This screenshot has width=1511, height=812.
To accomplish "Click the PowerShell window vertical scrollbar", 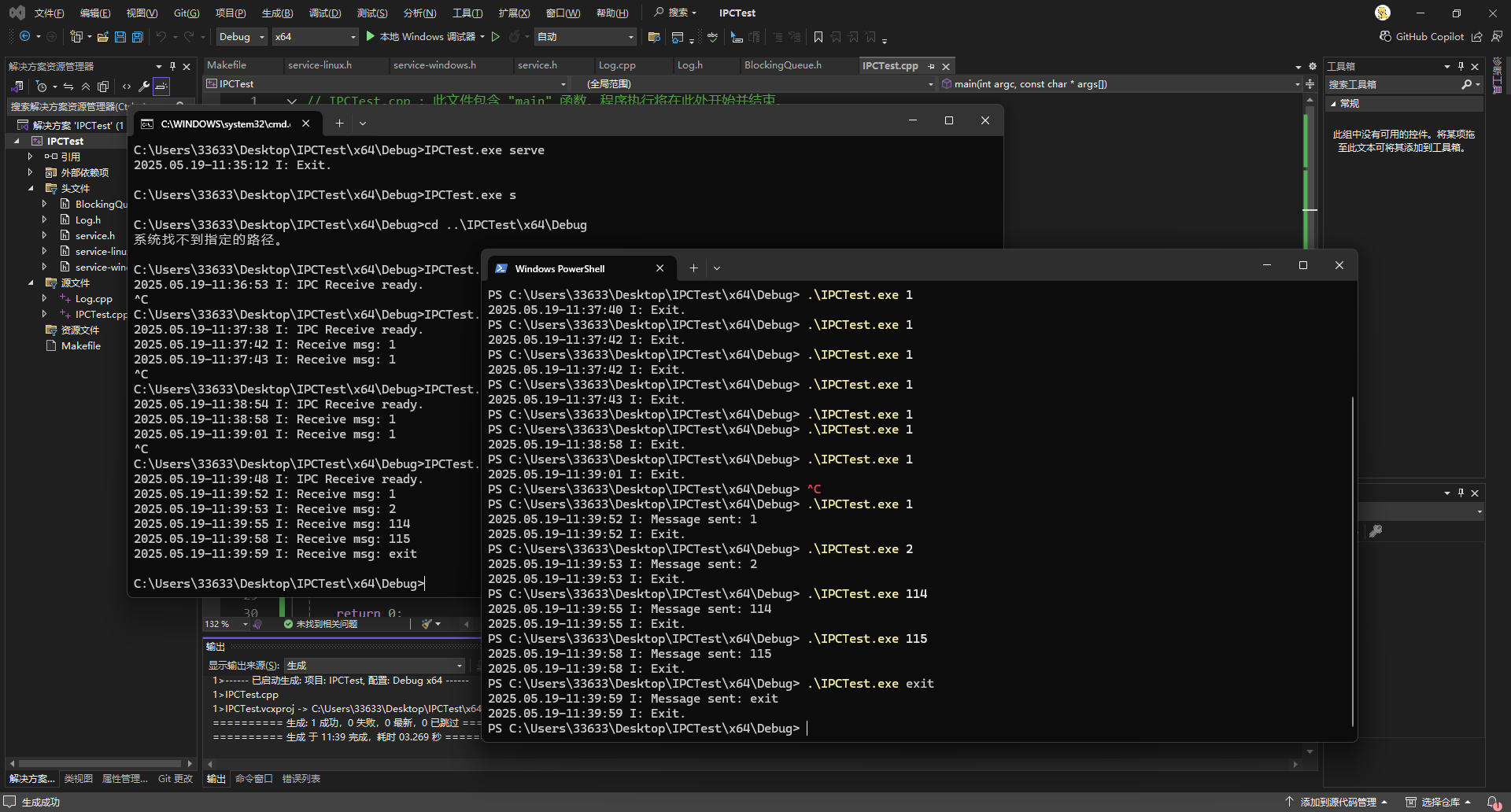I will coord(1352,562).
